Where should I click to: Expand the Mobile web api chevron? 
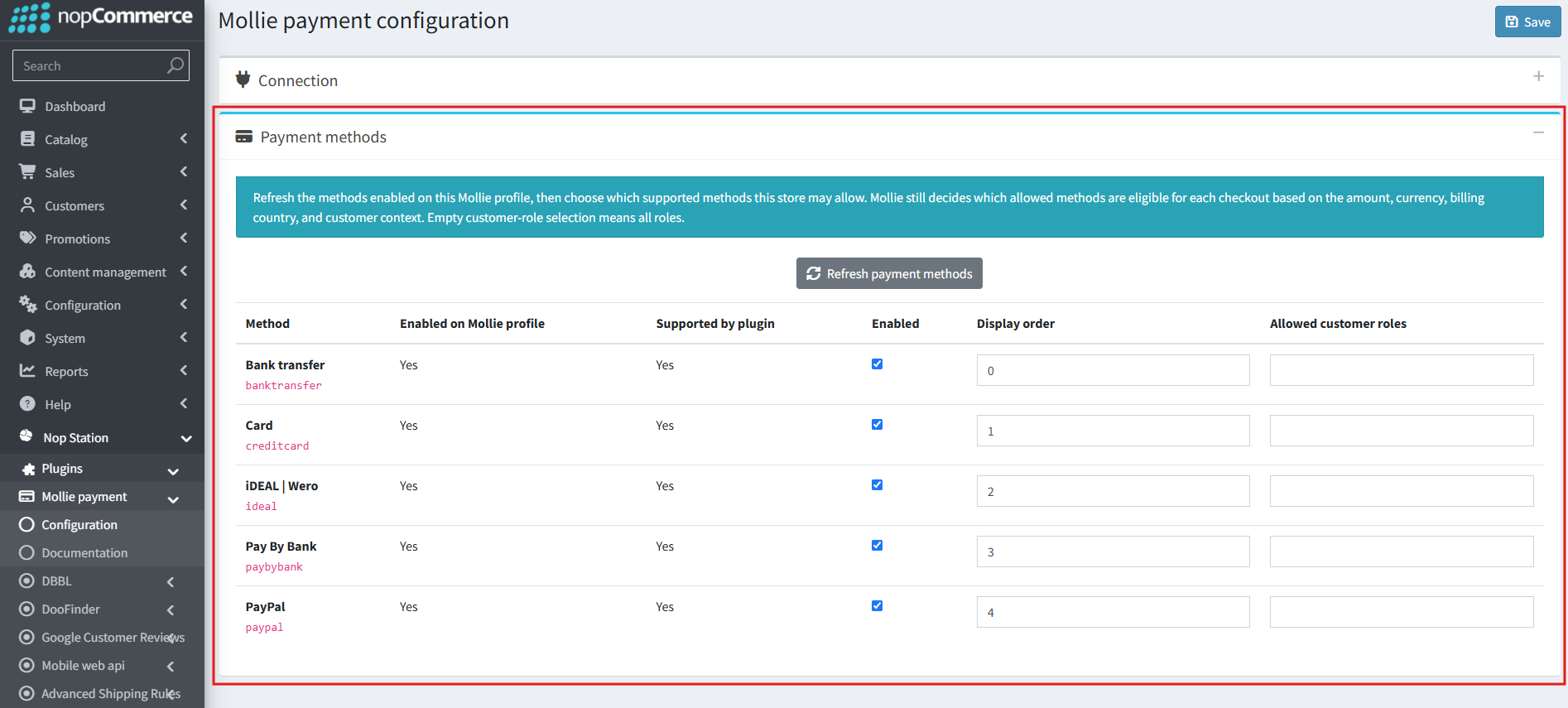coord(171,666)
